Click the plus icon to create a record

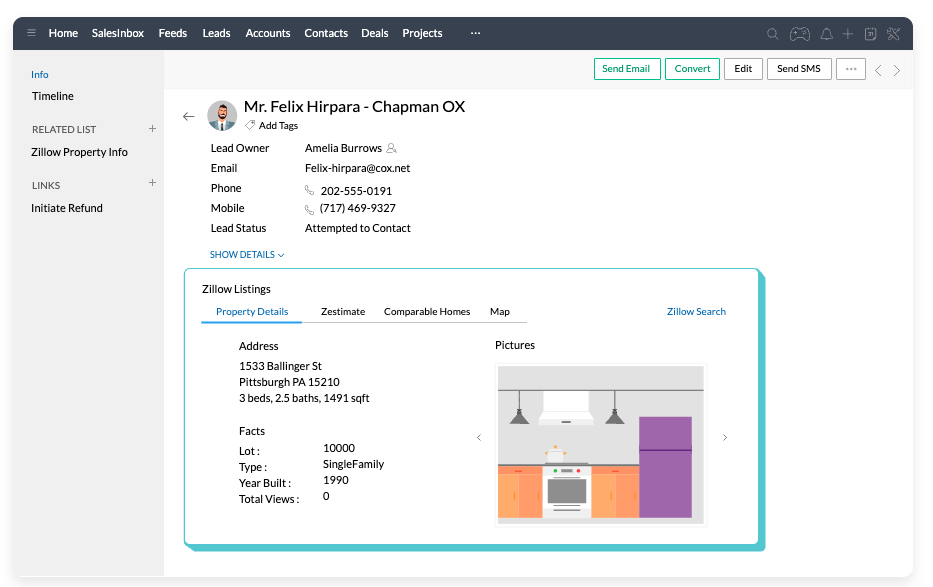849,33
